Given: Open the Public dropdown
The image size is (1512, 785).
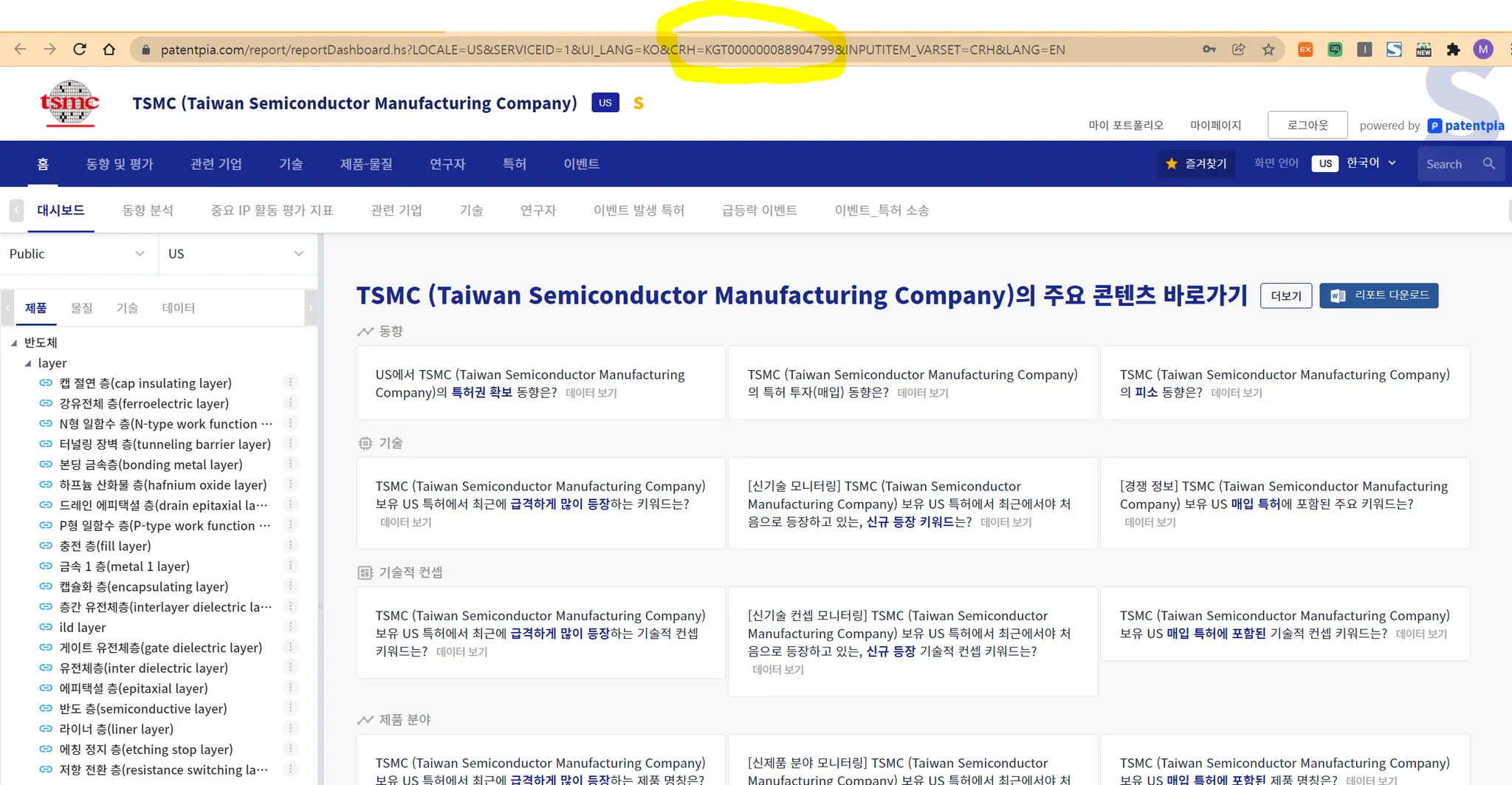Looking at the screenshot, I should pos(78,253).
